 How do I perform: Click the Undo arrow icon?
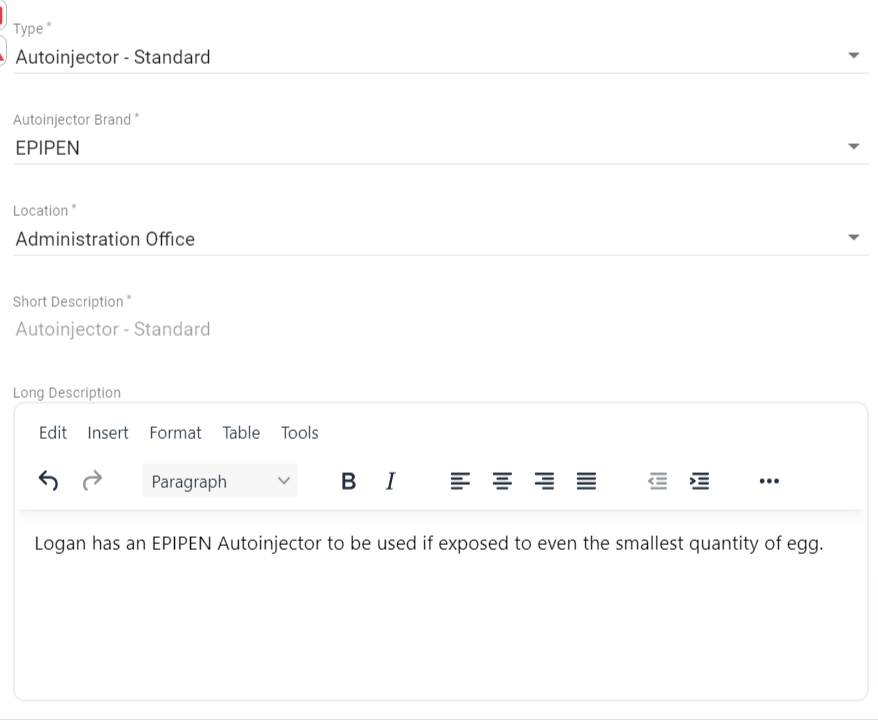coord(48,481)
